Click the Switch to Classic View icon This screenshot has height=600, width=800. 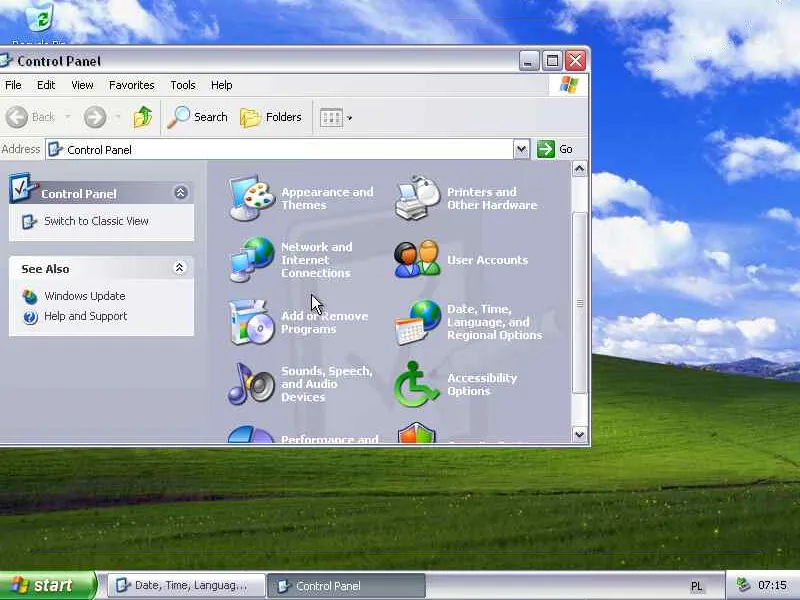[29, 221]
